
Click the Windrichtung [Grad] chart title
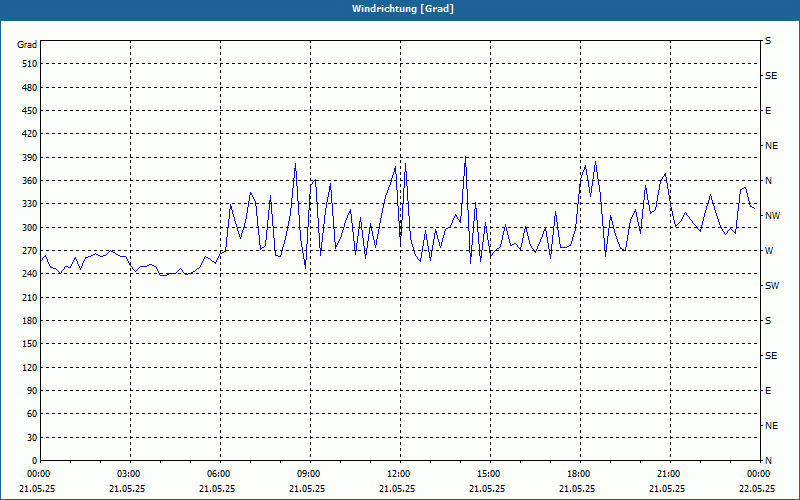pos(403,9)
